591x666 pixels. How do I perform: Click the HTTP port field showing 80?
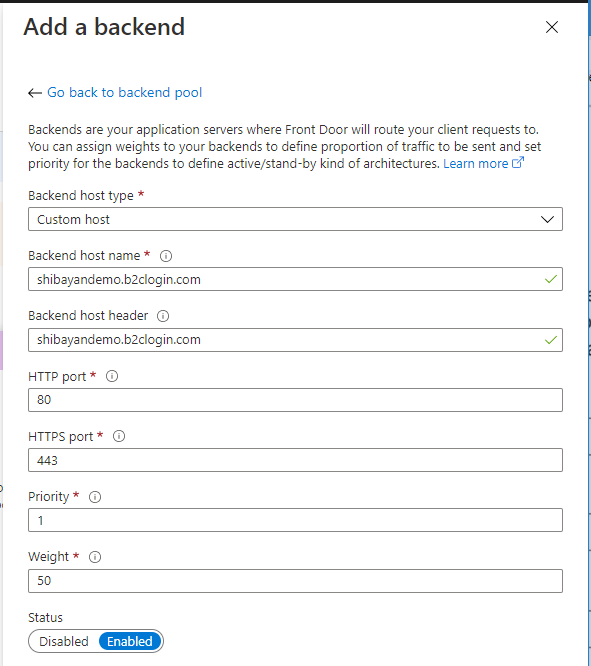pyautogui.click(x=295, y=400)
